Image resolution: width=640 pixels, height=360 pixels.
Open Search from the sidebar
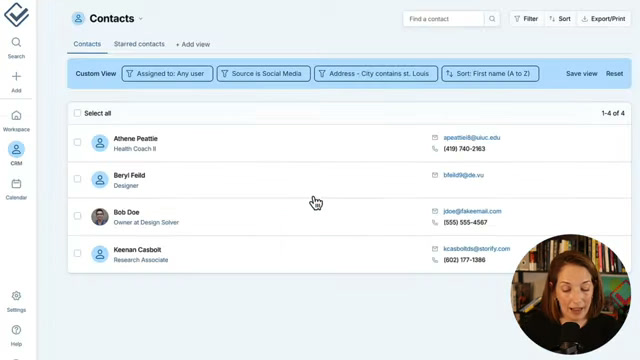click(x=16, y=48)
